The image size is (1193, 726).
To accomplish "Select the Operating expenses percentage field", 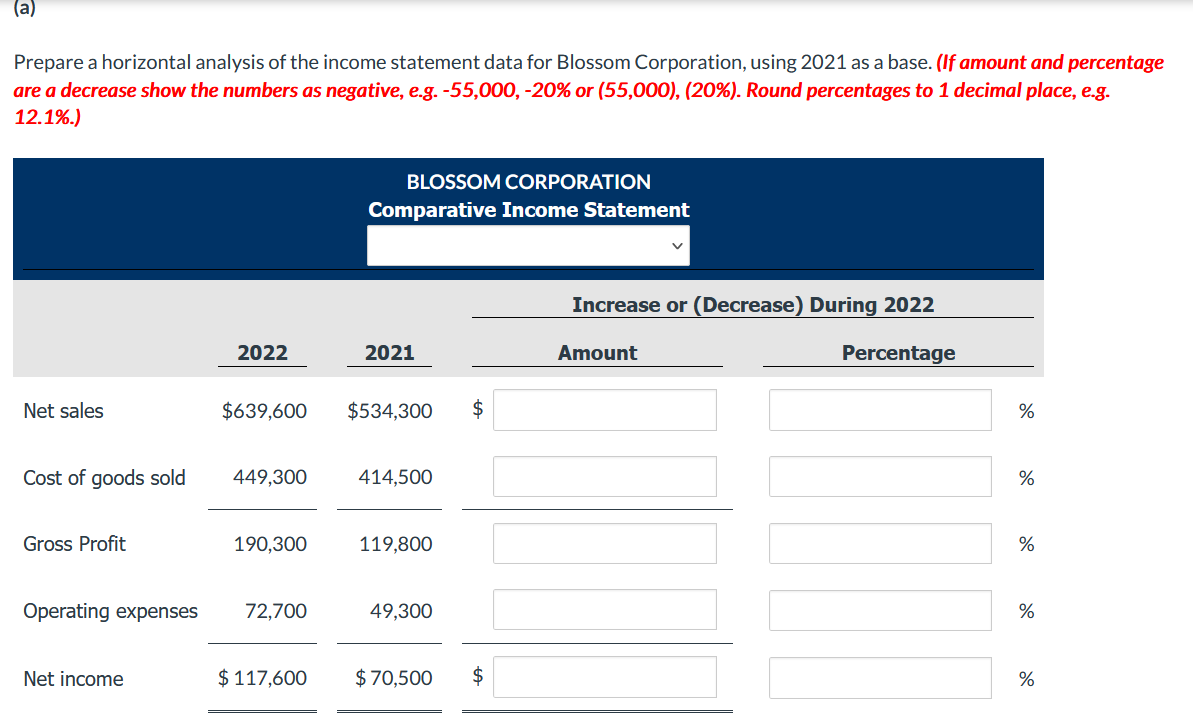I will pyautogui.click(x=879, y=609).
